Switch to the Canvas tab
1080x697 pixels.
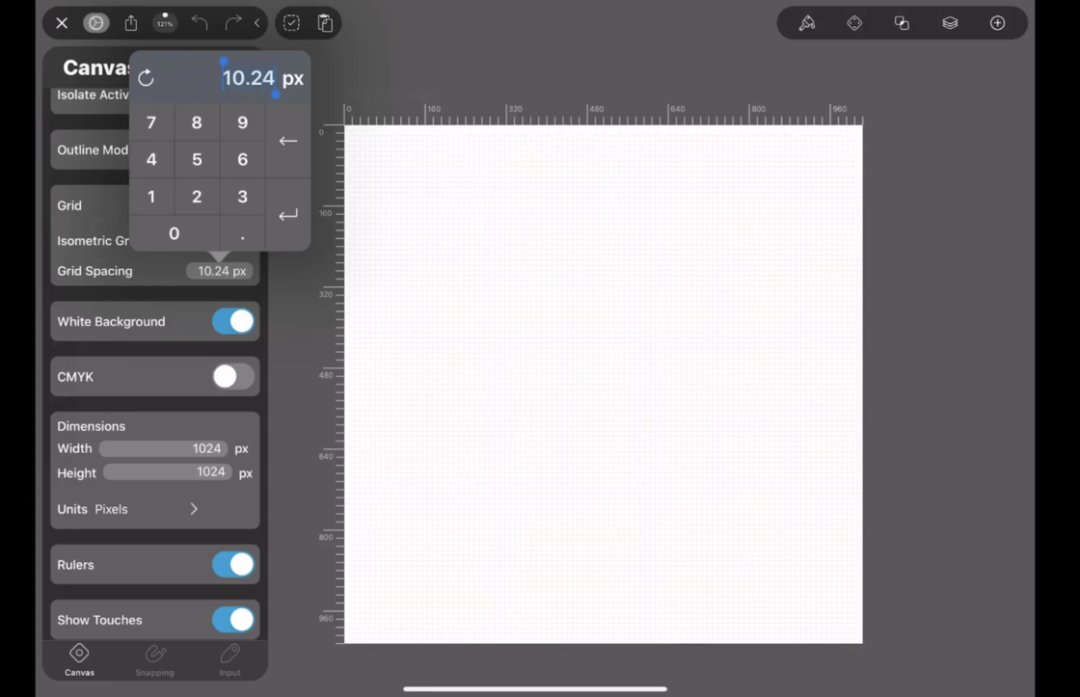(x=79, y=660)
